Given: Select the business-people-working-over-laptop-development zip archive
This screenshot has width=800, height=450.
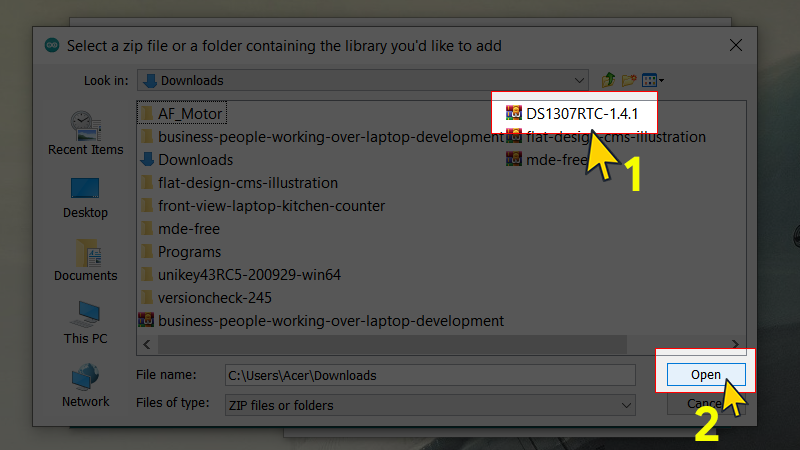Looking at the screenshot, I should click(x=321, y=320).
